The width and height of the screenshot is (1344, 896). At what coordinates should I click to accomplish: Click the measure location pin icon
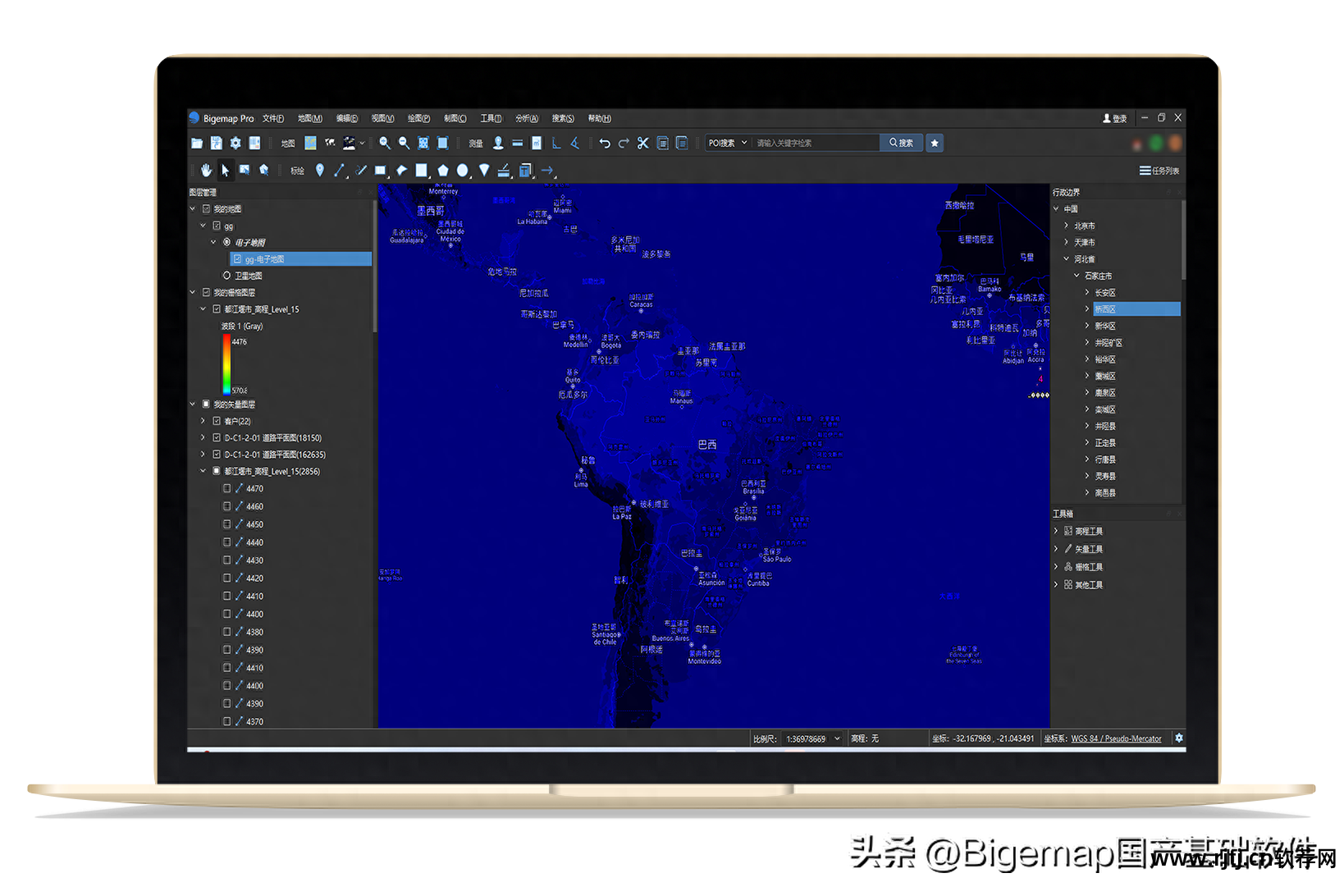497,143
